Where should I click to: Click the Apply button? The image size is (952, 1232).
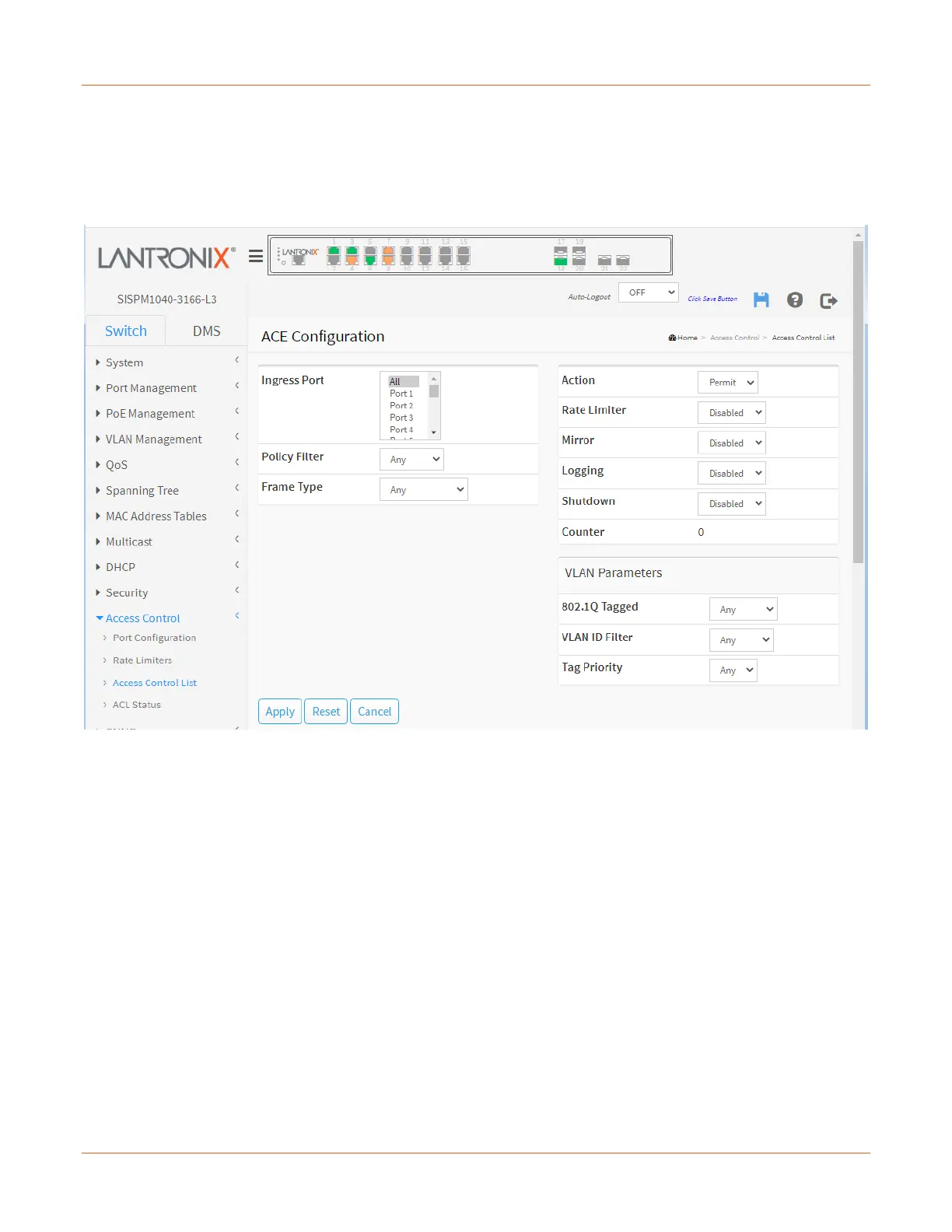(280, 712)
